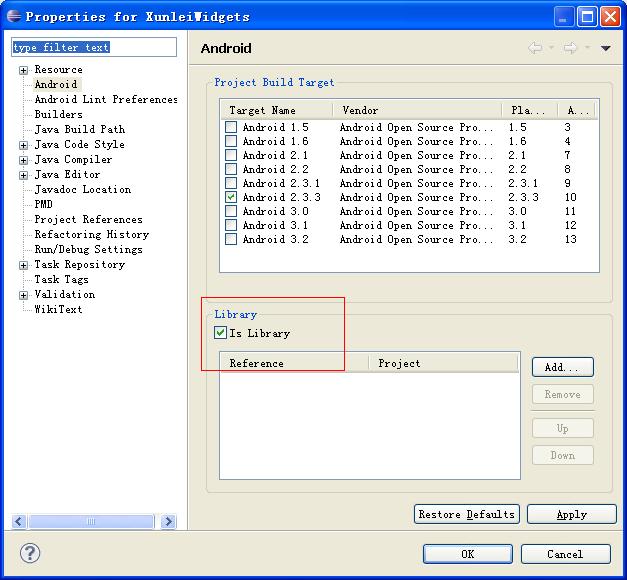
Task: Click the Add... library button
Action: coord(563,367)
